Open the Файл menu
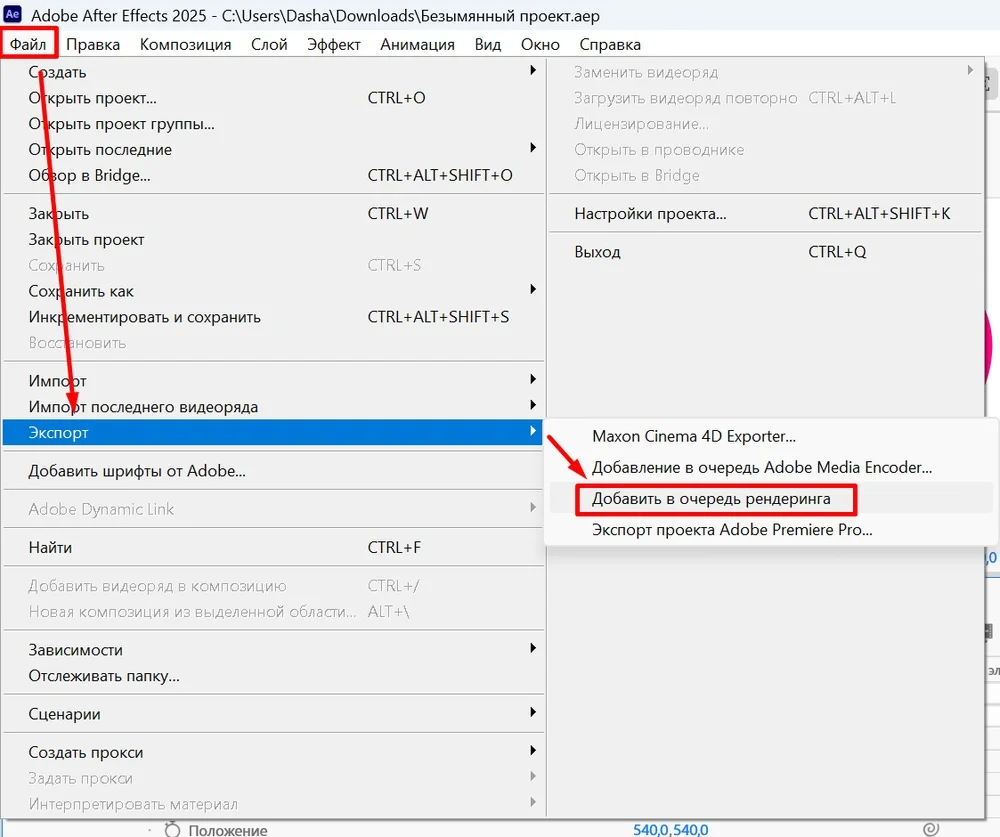Screen dimensions: 1000x837 [28, 44]
